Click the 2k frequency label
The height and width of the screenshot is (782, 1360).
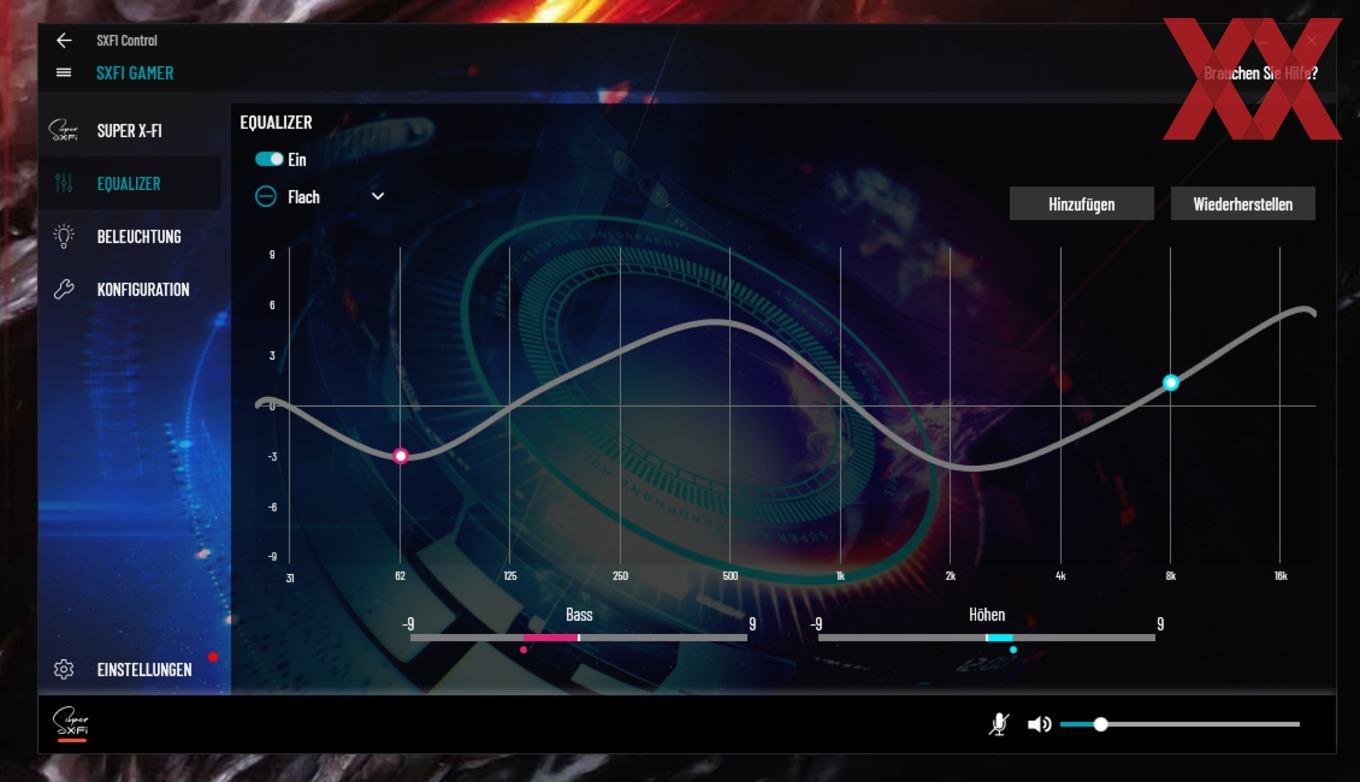[x=951, y=576]
